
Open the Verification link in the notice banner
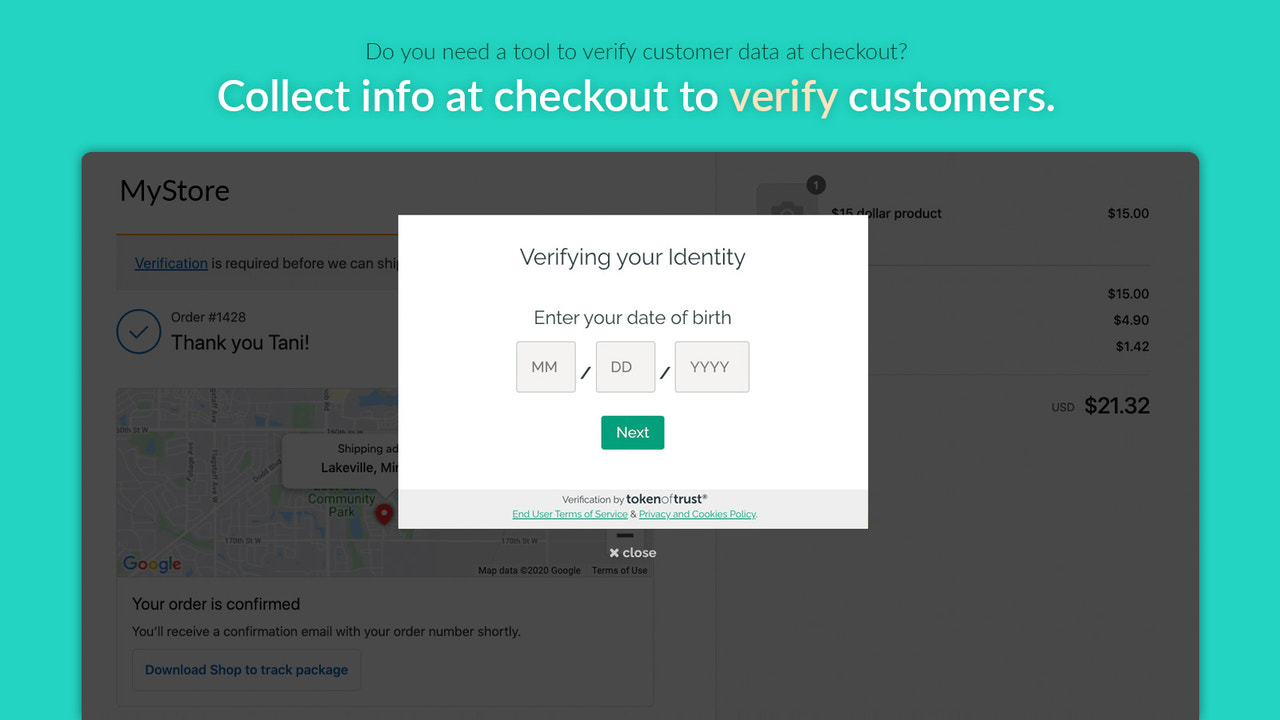(x=170, y=263)
